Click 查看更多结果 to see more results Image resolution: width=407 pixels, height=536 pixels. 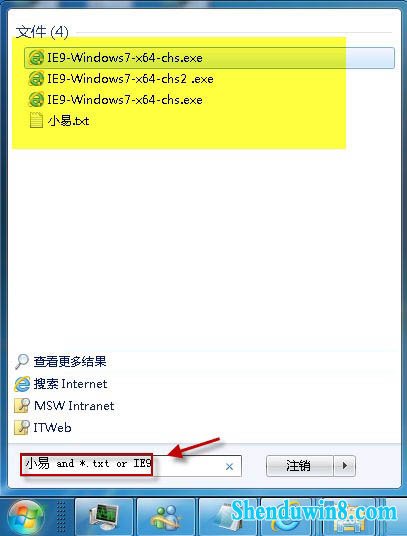point(70,361)
